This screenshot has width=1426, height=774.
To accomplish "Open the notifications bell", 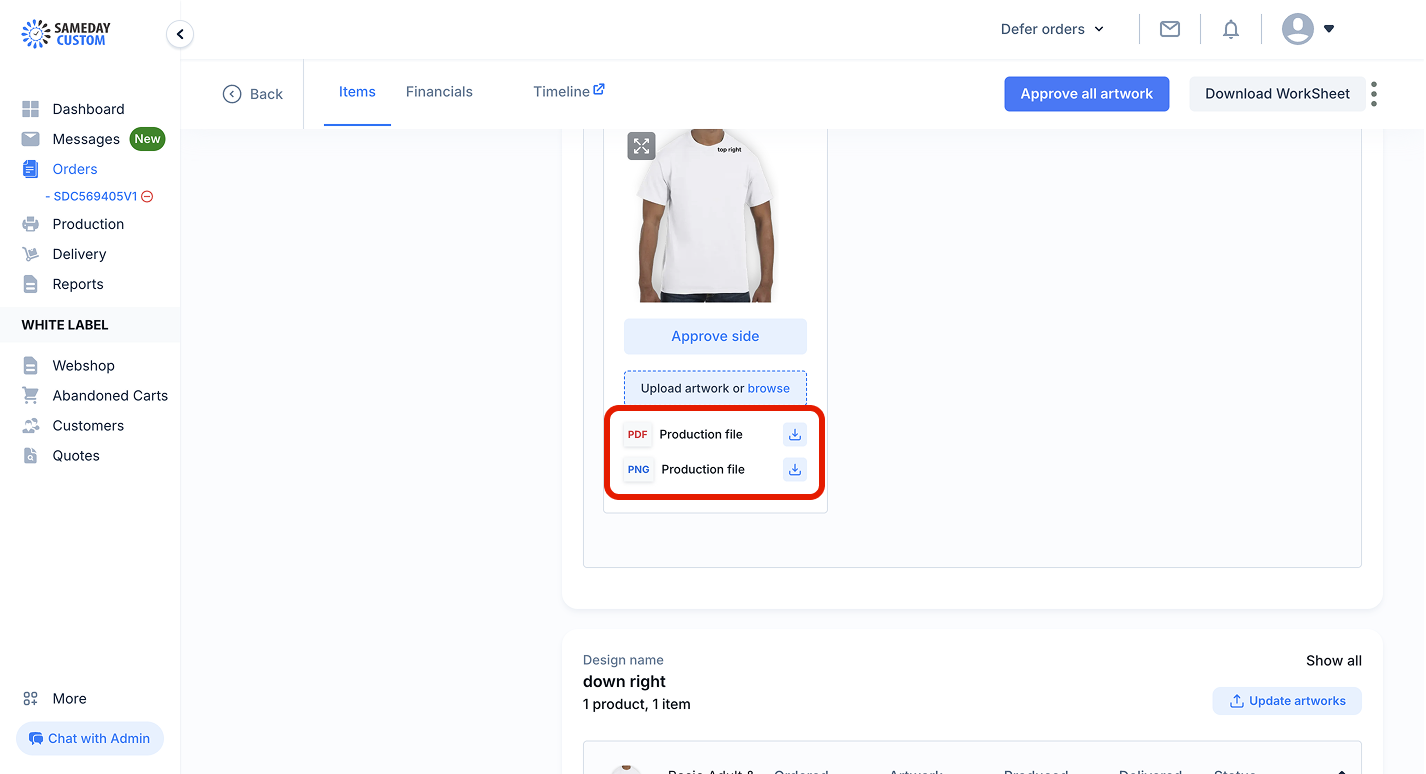I will (1231, 29).
